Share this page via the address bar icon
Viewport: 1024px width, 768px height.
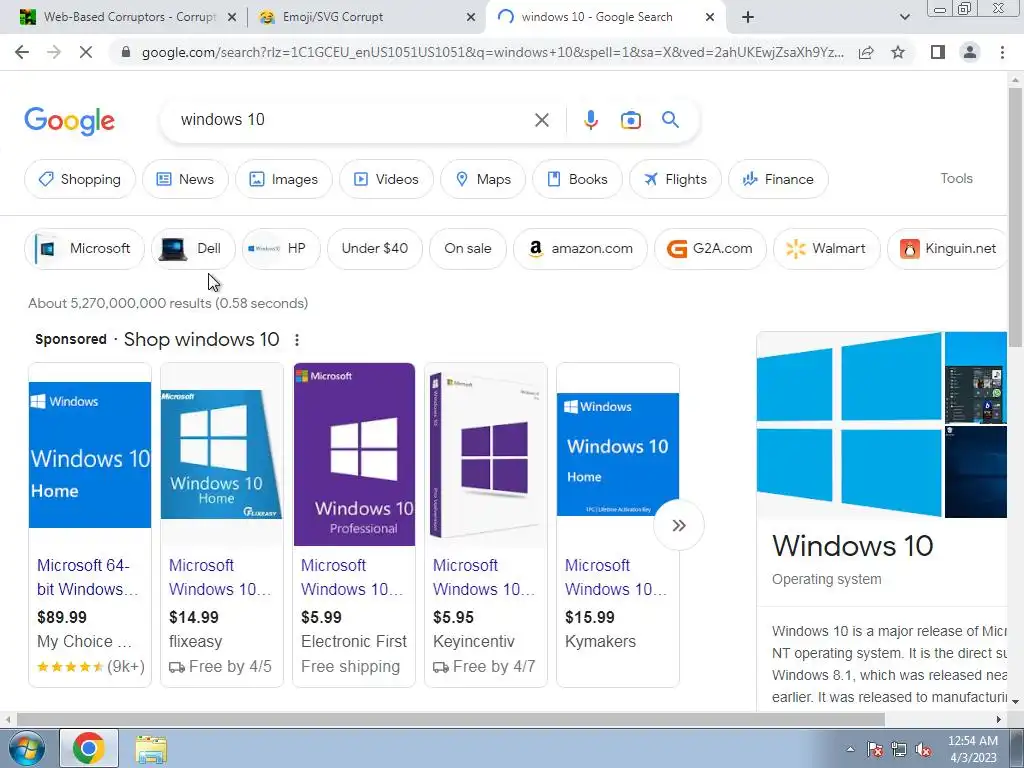pos(866,53)
